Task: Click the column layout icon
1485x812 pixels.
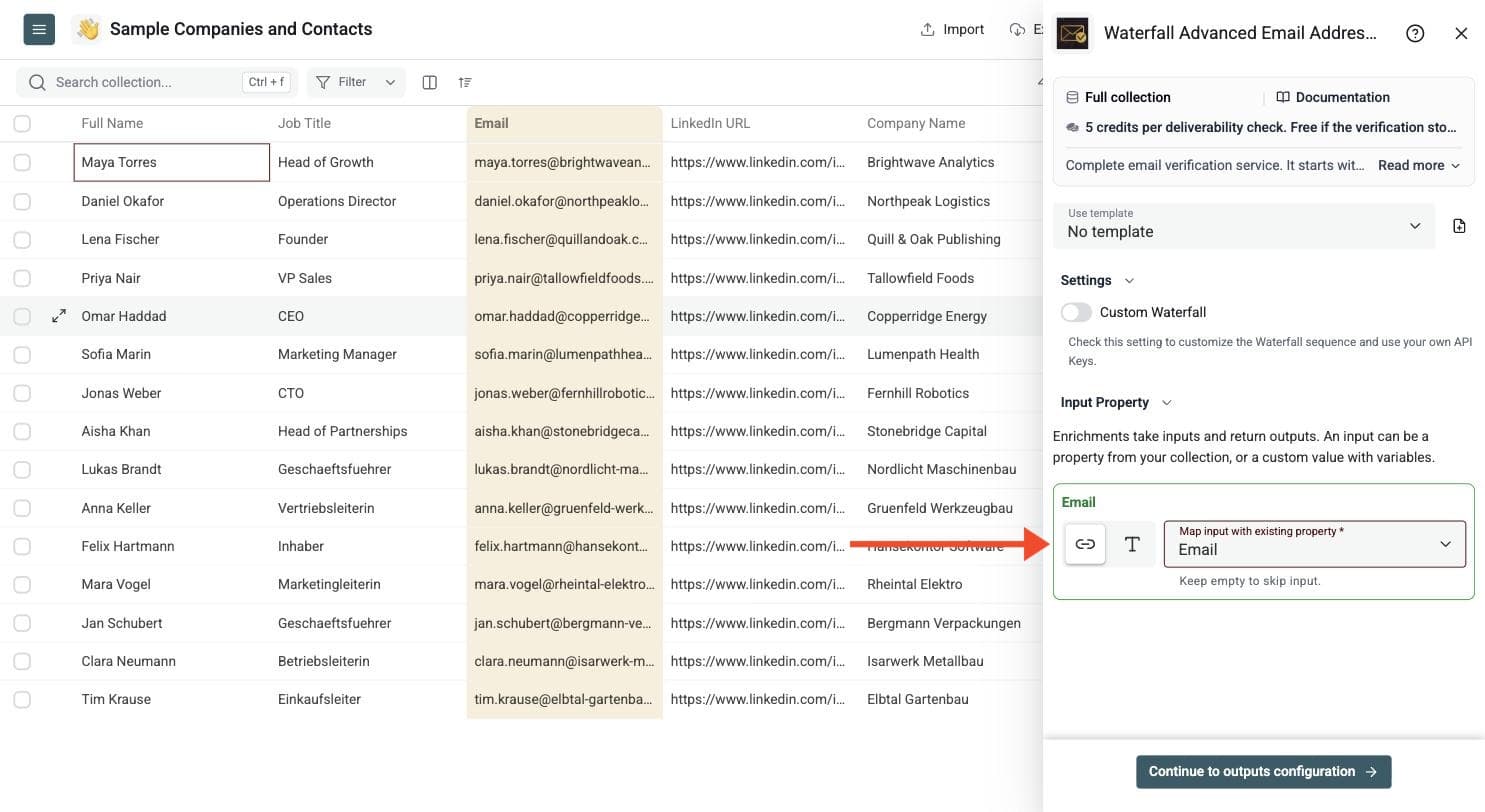Action: (x=430, y=82)
